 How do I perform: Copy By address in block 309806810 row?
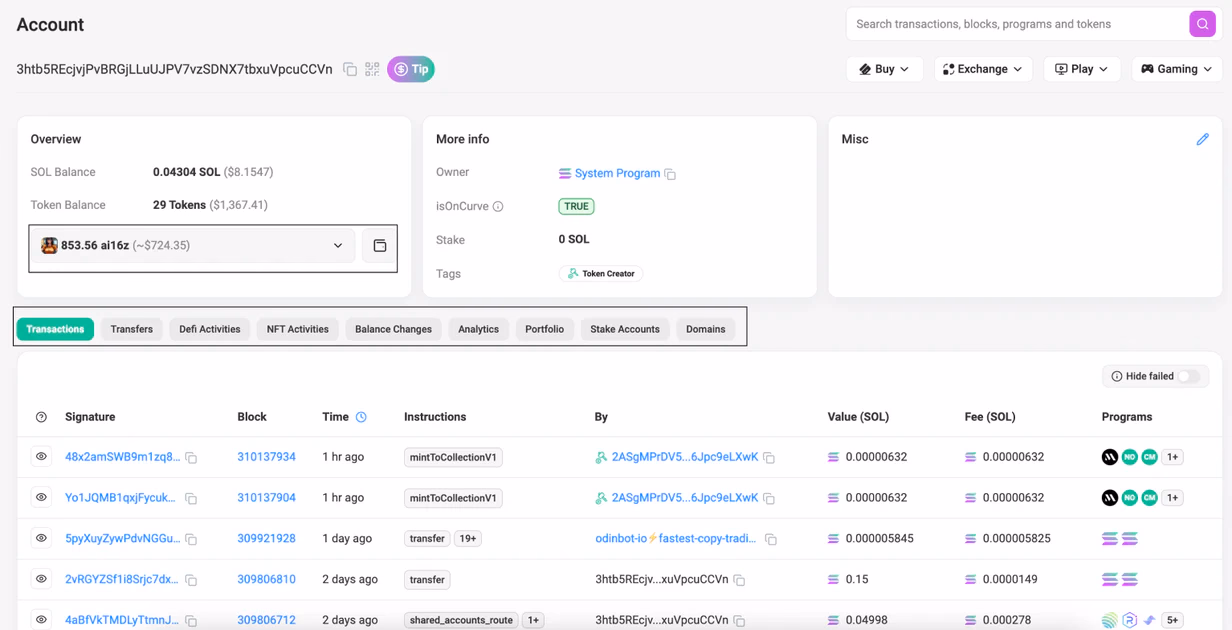[739, 580]
